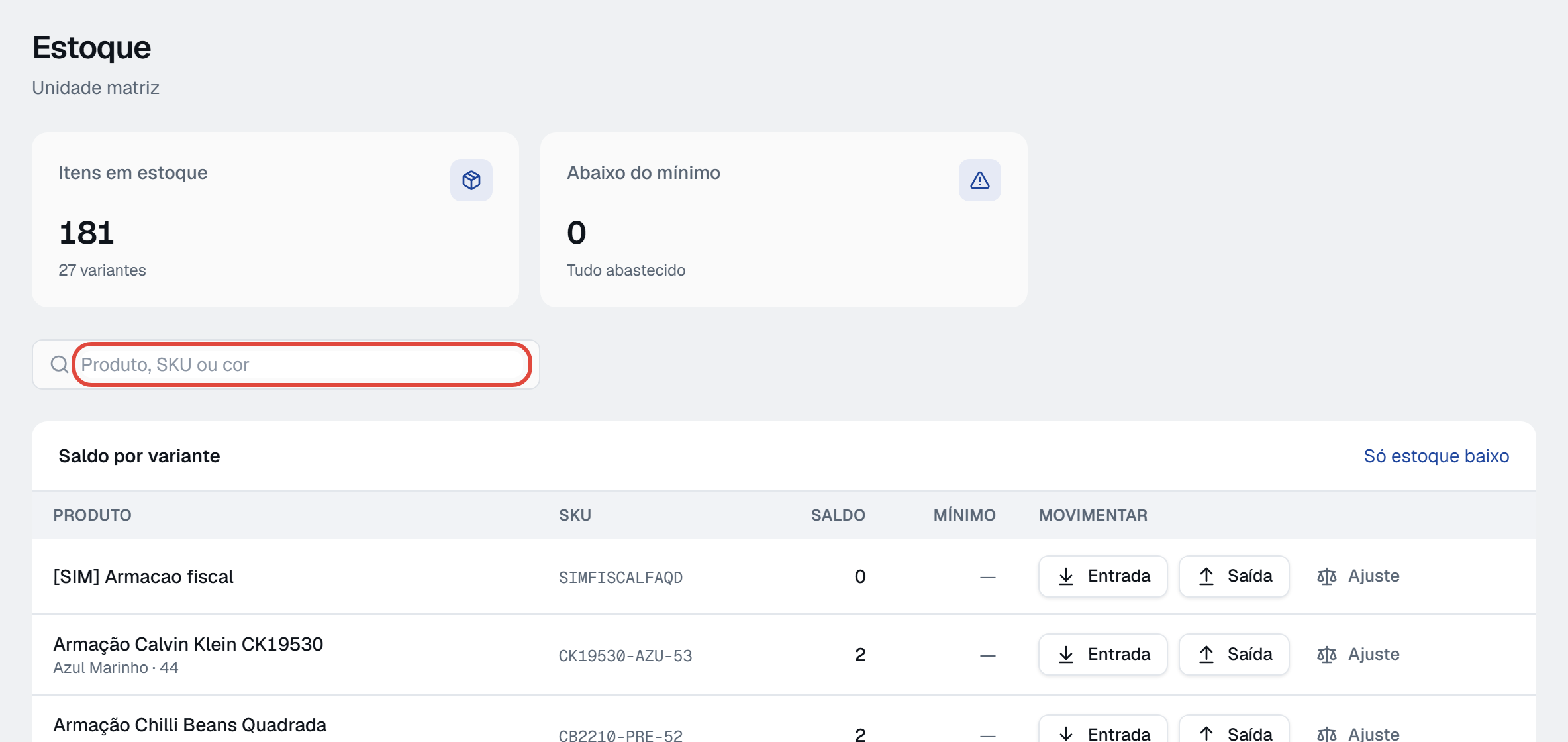This screenshot has width=1568, height=742.
Task: Click SKU code CK19530-AZU-53
Action: click(625, 656)
